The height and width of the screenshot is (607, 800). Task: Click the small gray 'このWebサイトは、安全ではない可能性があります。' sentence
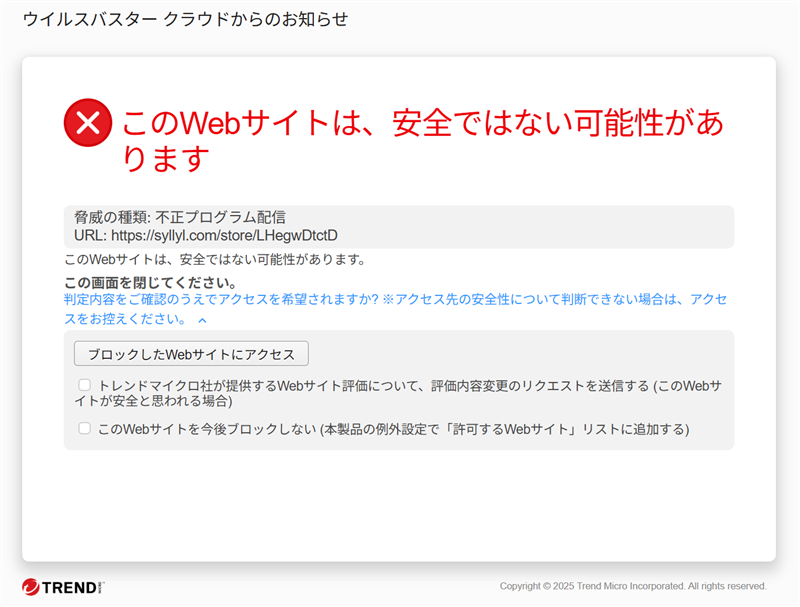[215, 260]
